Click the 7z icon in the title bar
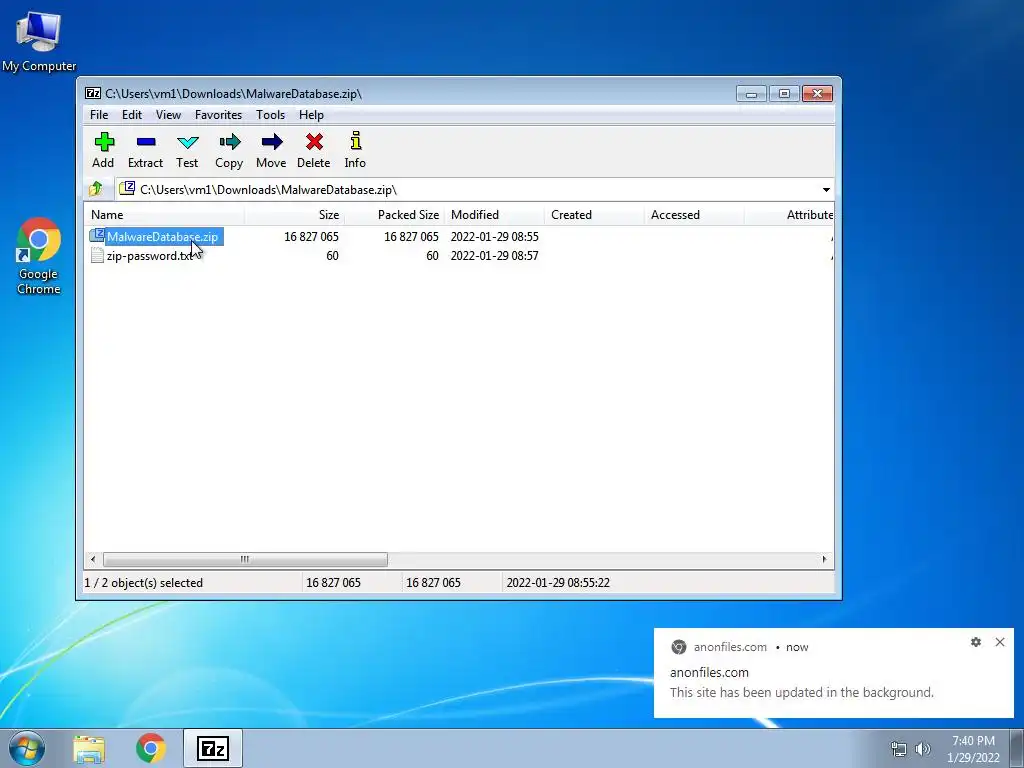Viewport: 1024px width, 768px height. coord(93,93)
